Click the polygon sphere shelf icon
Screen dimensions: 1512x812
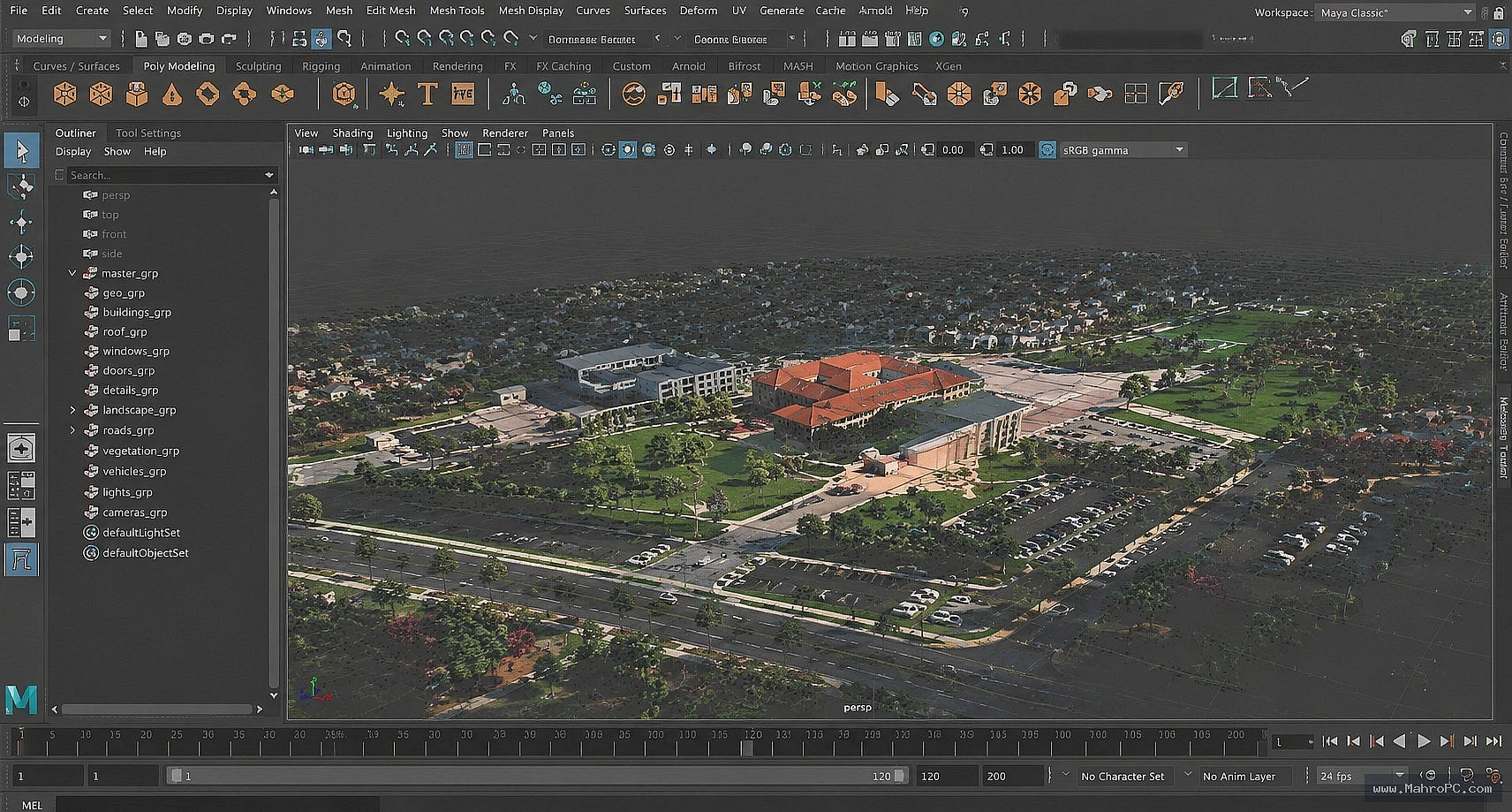point(65,95)
